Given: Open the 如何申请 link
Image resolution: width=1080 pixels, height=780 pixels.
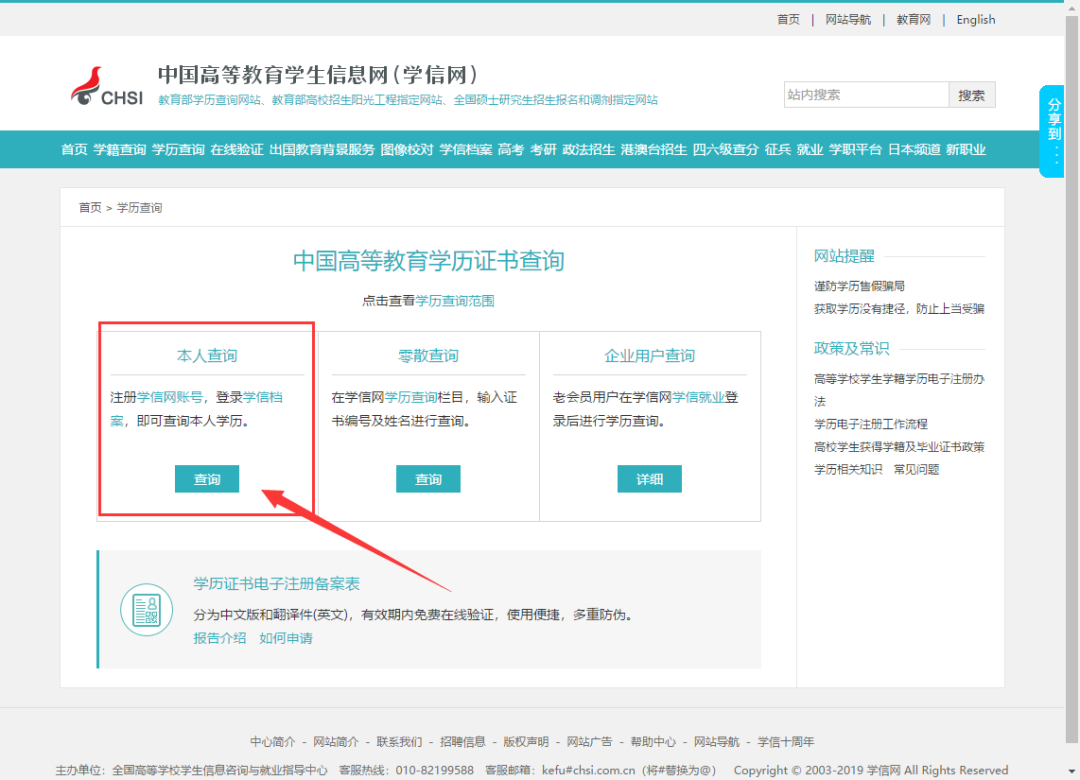Looking at the screenshot, I should pos(286,638).
